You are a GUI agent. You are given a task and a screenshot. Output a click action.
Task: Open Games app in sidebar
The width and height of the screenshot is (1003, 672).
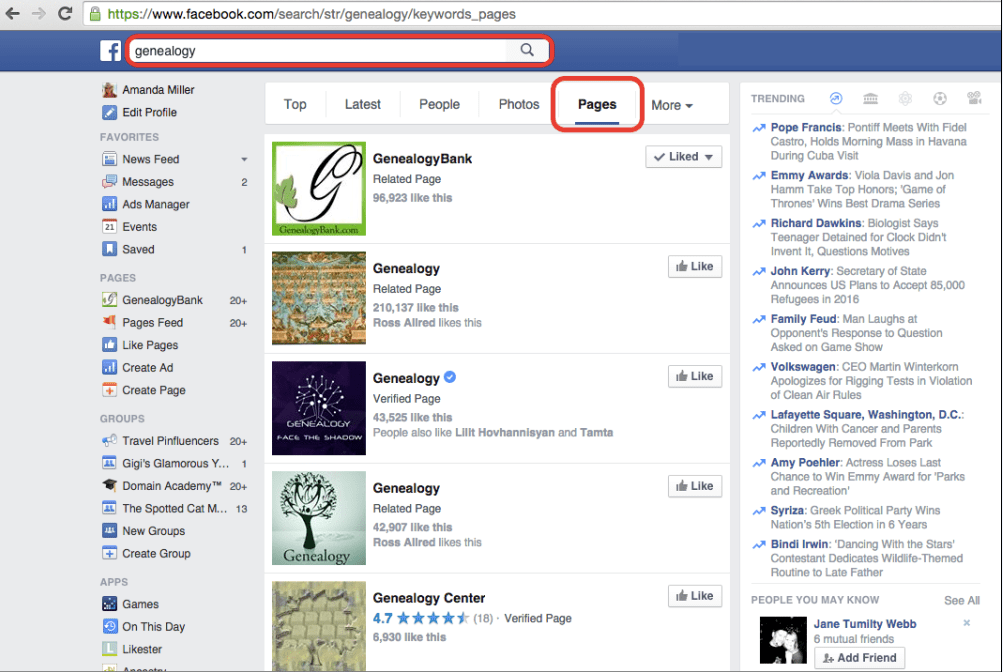pos(140,604)
